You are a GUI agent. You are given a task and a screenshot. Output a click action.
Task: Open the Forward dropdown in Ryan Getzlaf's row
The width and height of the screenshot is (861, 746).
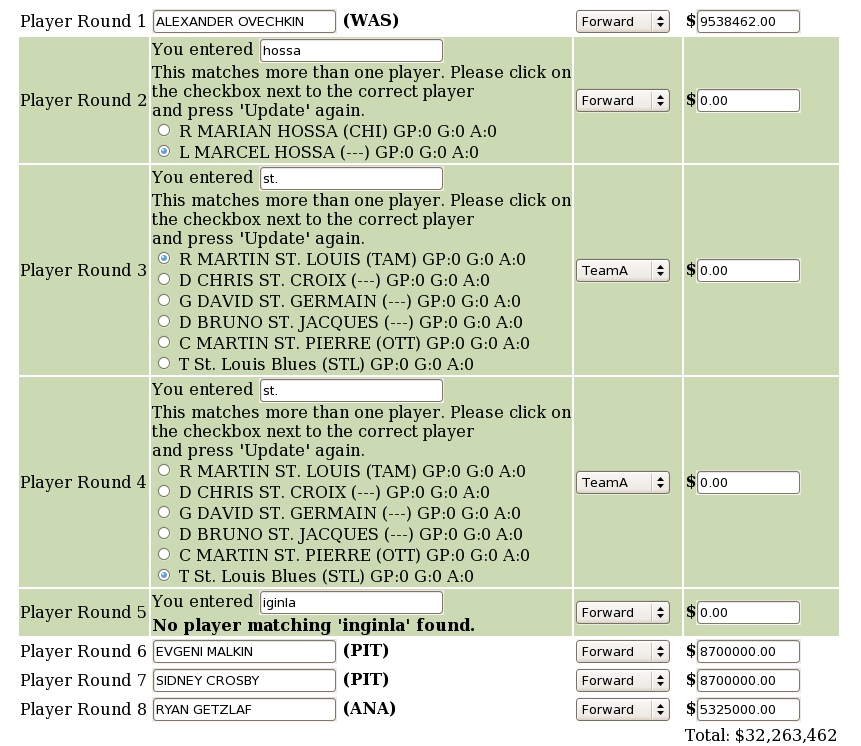click(x=623, y=710)
